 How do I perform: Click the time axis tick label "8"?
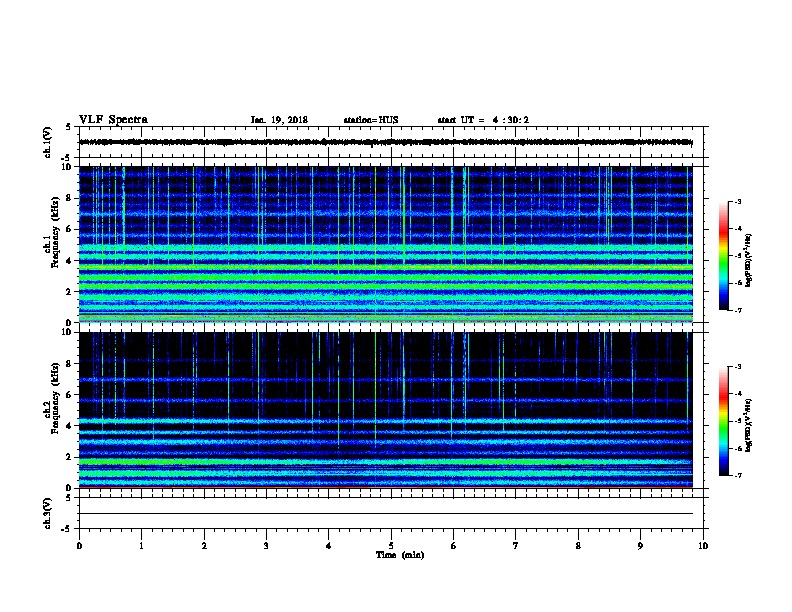tap(578, 546)
